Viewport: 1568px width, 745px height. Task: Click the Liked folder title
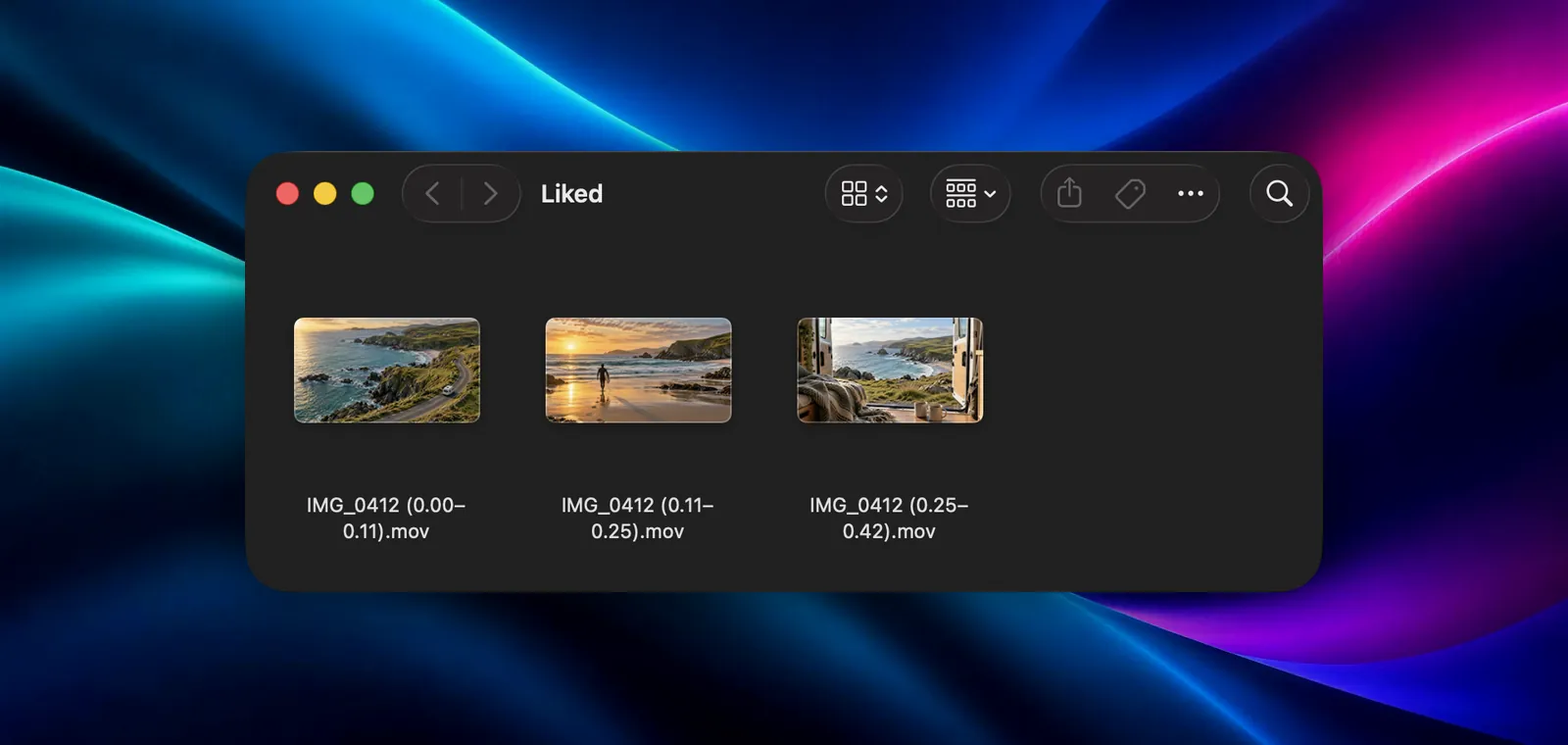click(571, 194)
